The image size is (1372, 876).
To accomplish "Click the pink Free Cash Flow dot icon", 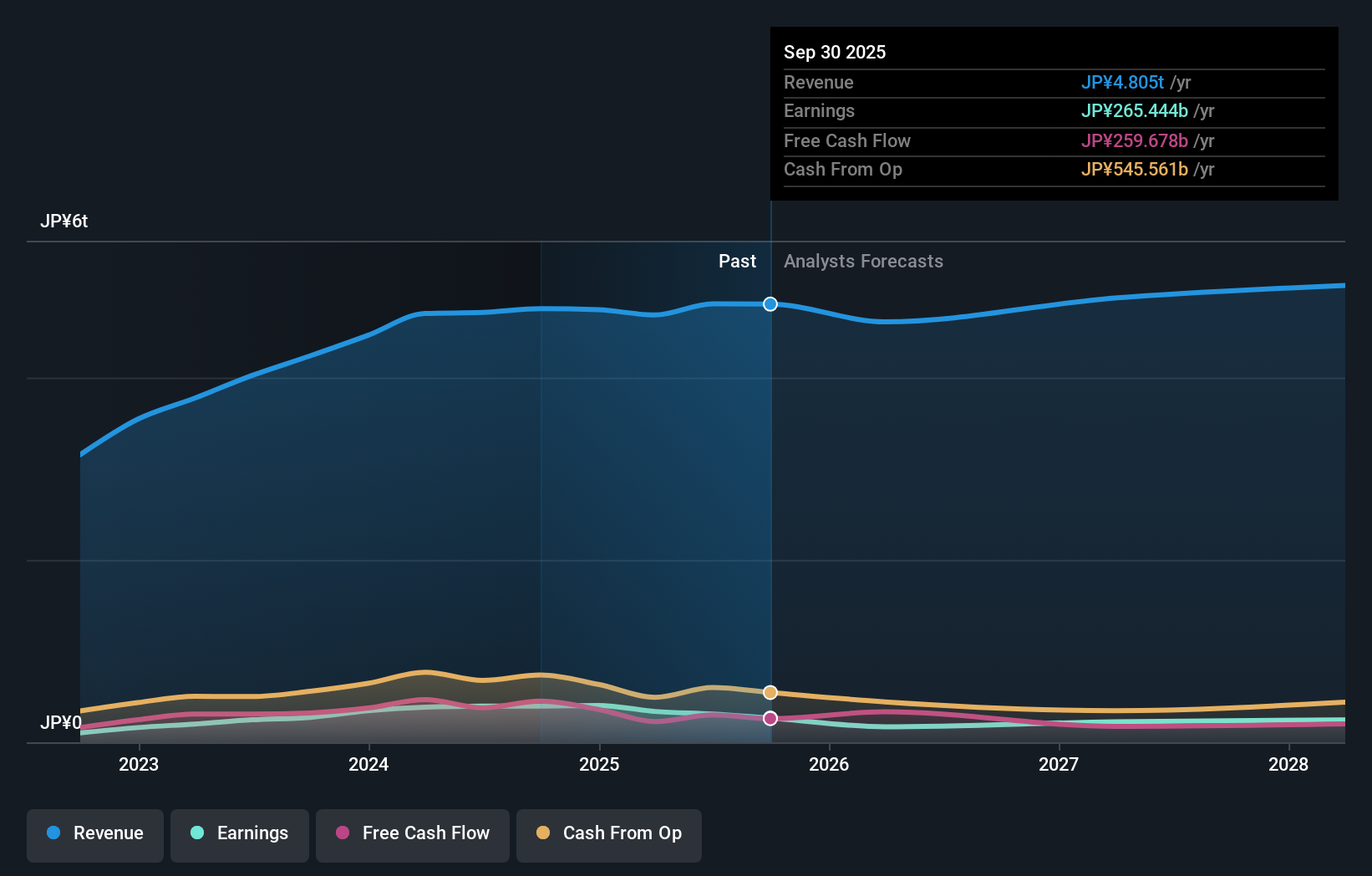I will coord(342,833).
